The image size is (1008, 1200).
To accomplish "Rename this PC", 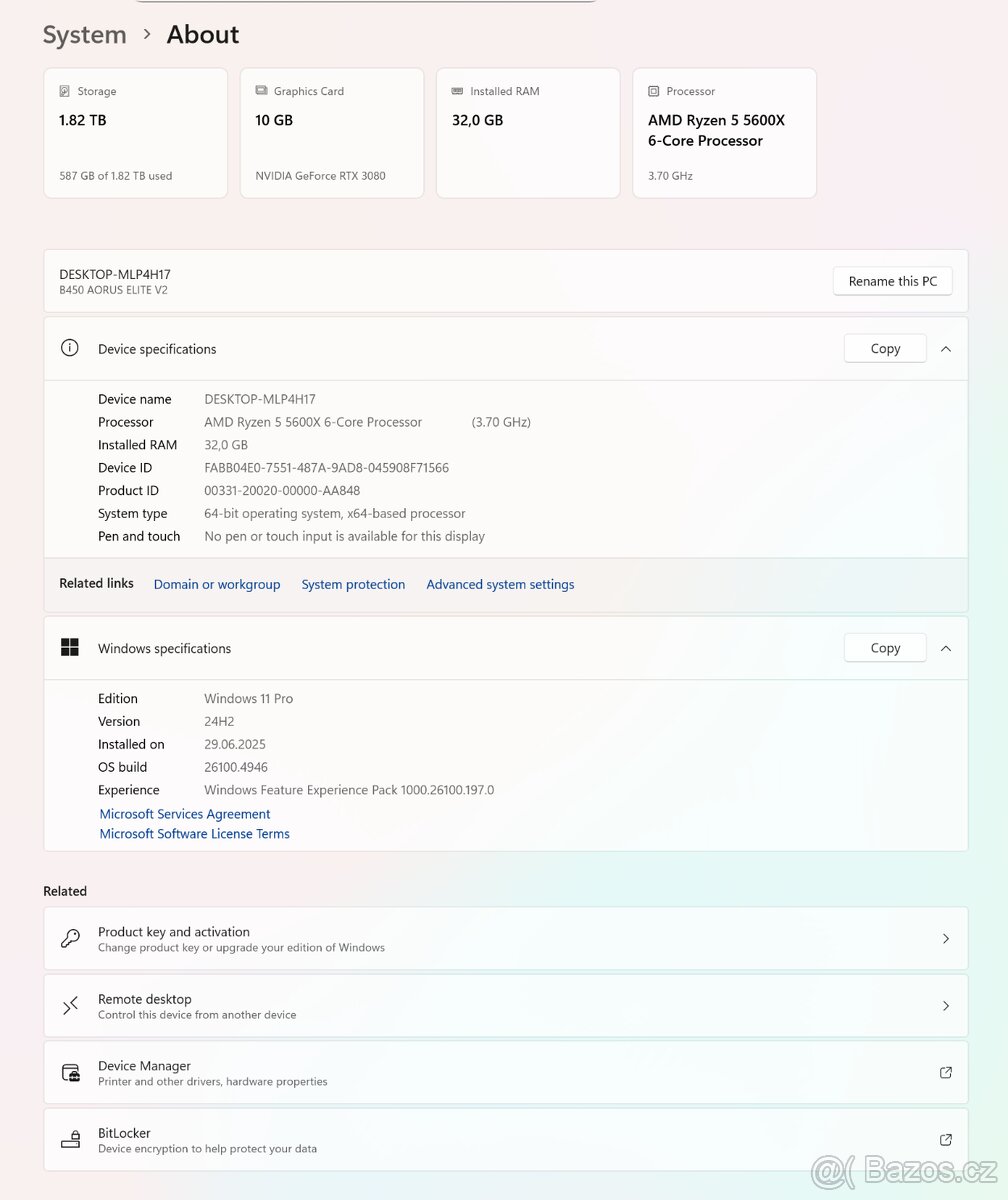I will click(x=893, y=281).
